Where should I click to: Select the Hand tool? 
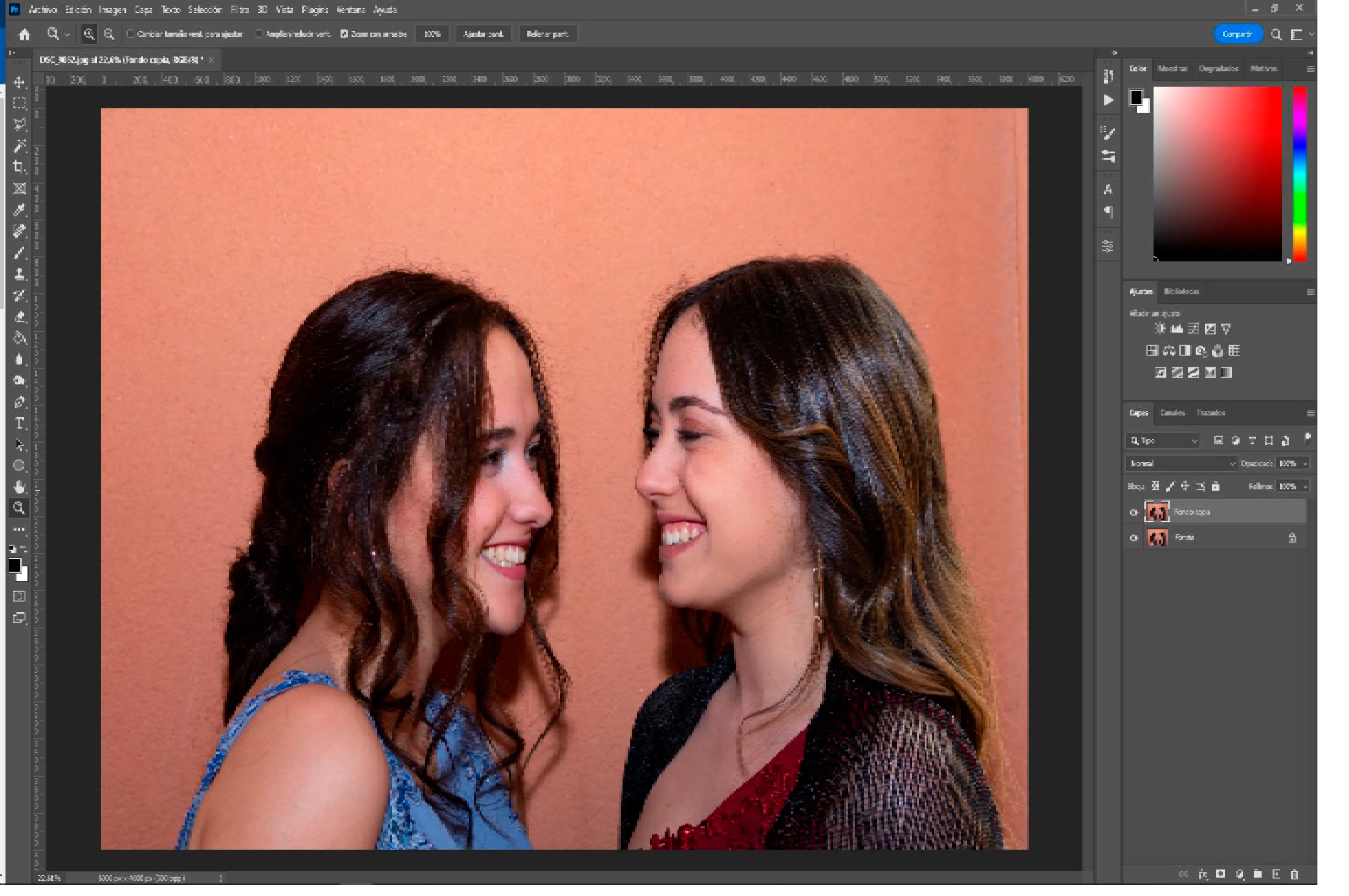click(x=19, y=487)
